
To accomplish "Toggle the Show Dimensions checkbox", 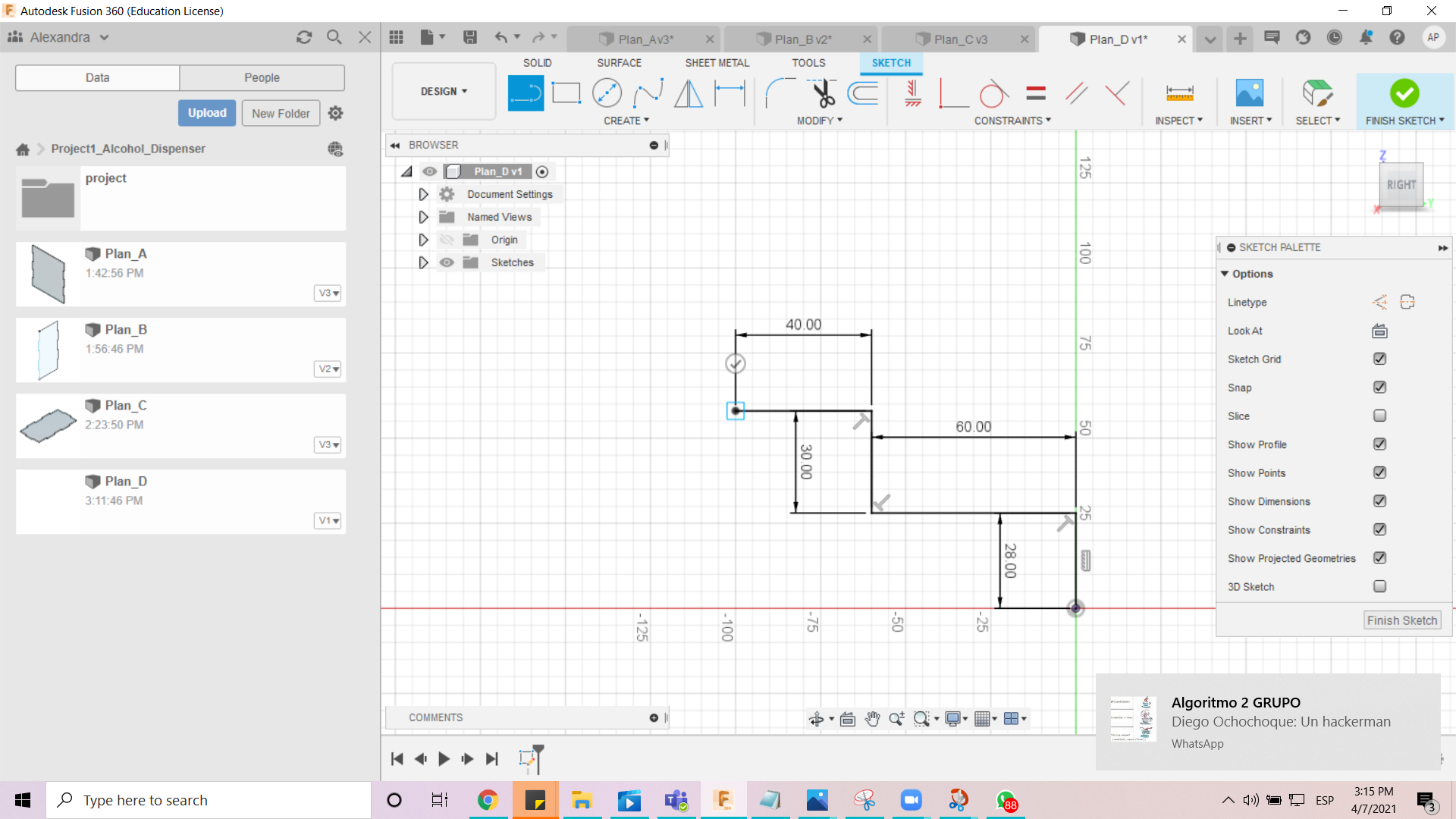I will (1379, 501).
